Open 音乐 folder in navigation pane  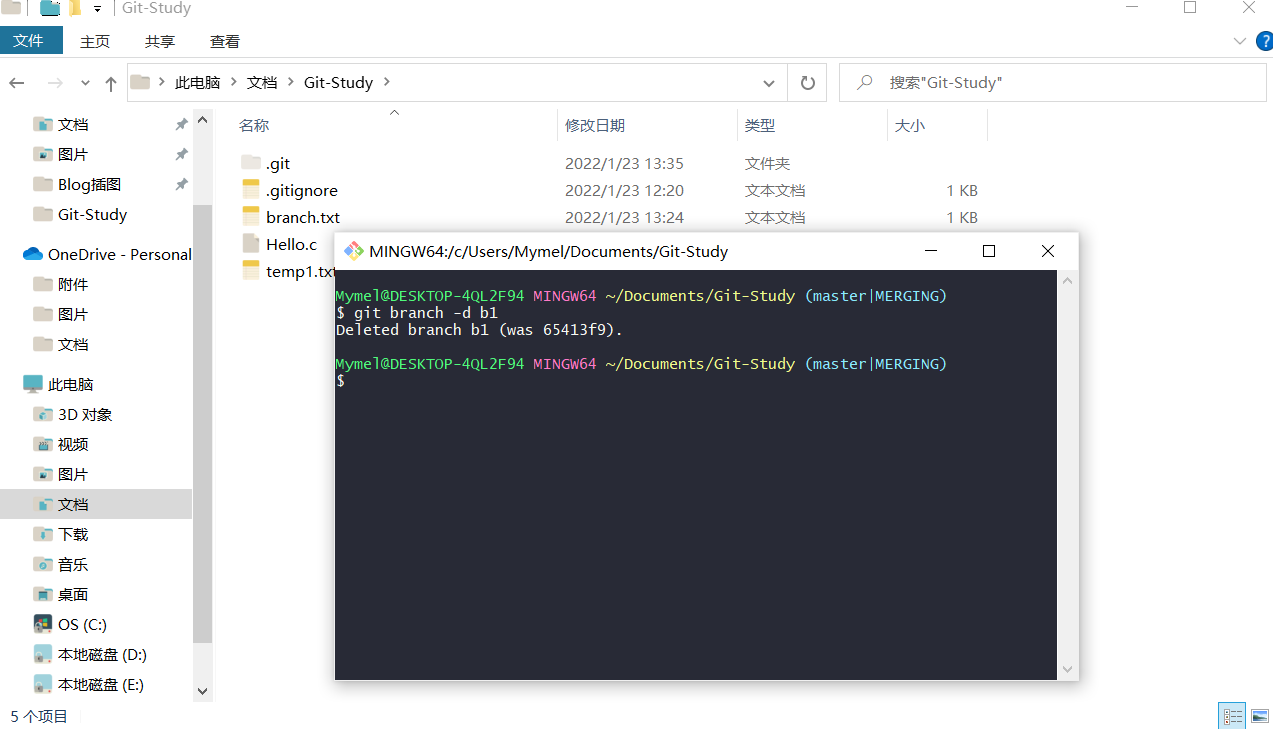73,564
